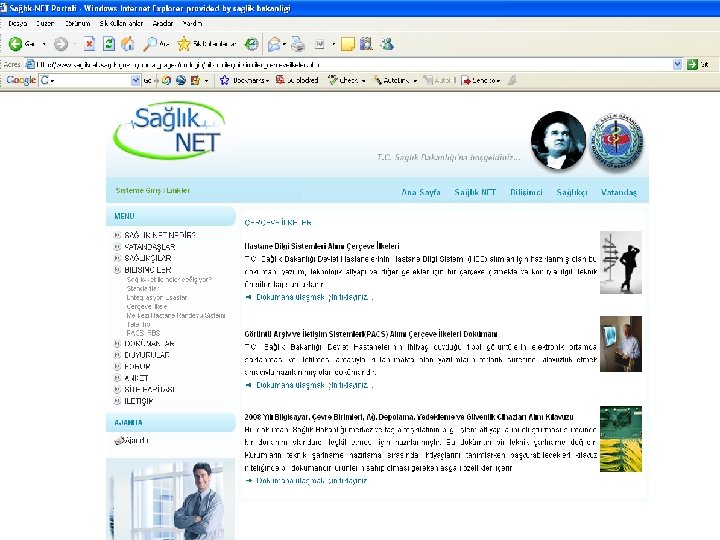The width and height of the screenshot is (720, 540).
Task: Open History globe icon in toolbar
Action: point(251,44)
